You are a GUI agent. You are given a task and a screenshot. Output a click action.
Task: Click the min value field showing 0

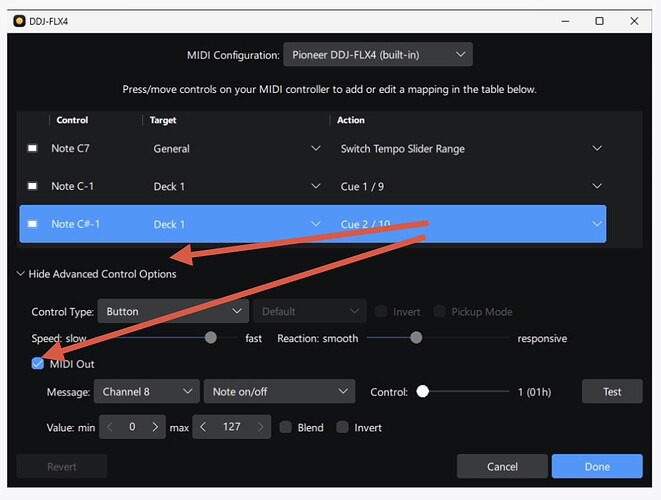tap(132, 427)
